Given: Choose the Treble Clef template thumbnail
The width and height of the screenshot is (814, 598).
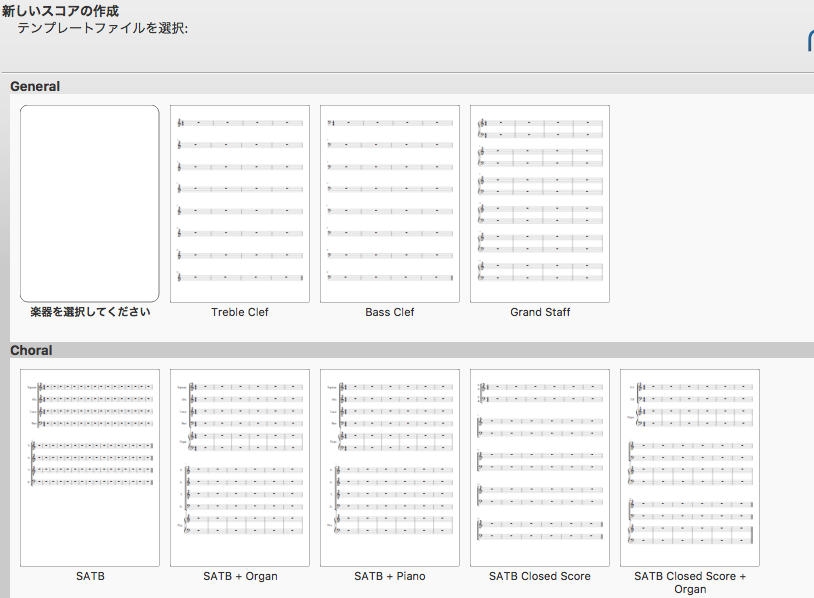Looking at the screenshot, I should [240, 203].
